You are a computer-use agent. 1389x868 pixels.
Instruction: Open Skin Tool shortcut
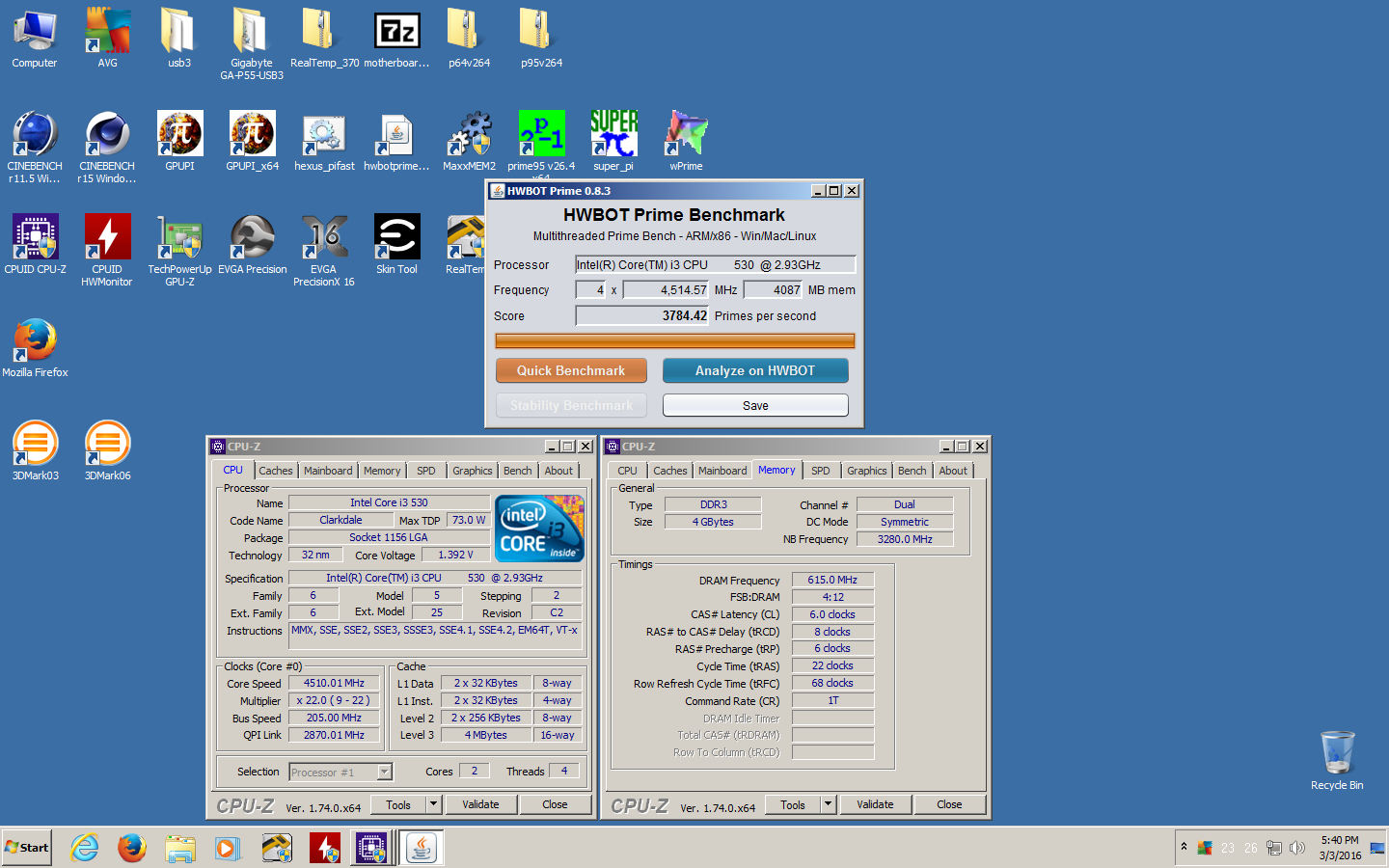click(396, 245)
